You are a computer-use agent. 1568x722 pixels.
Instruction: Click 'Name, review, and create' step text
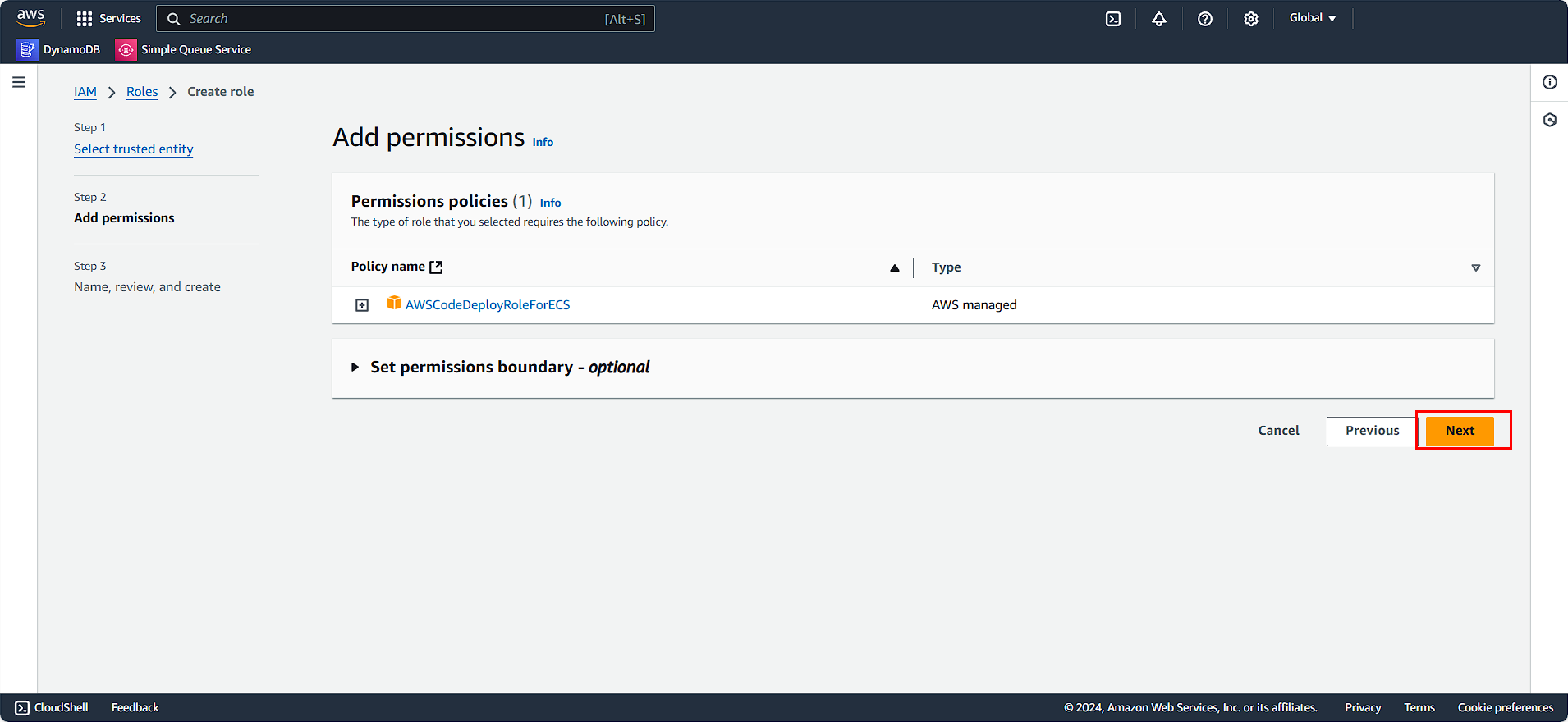(x=147, y=287)
